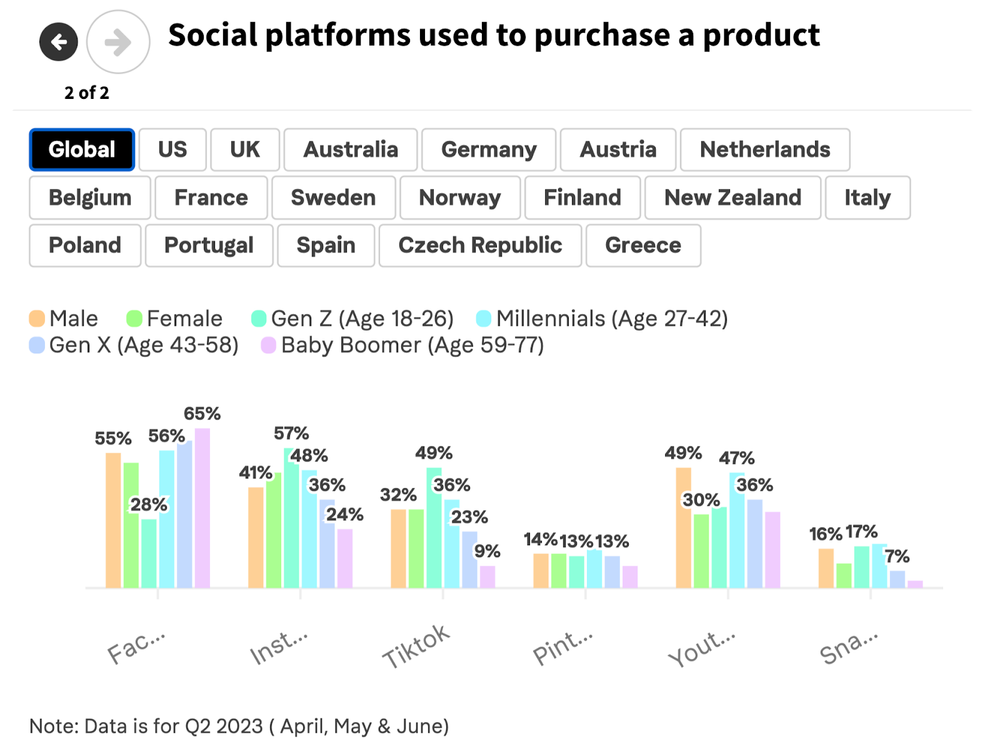Click the Gen X legend color dot

[35, 345]
